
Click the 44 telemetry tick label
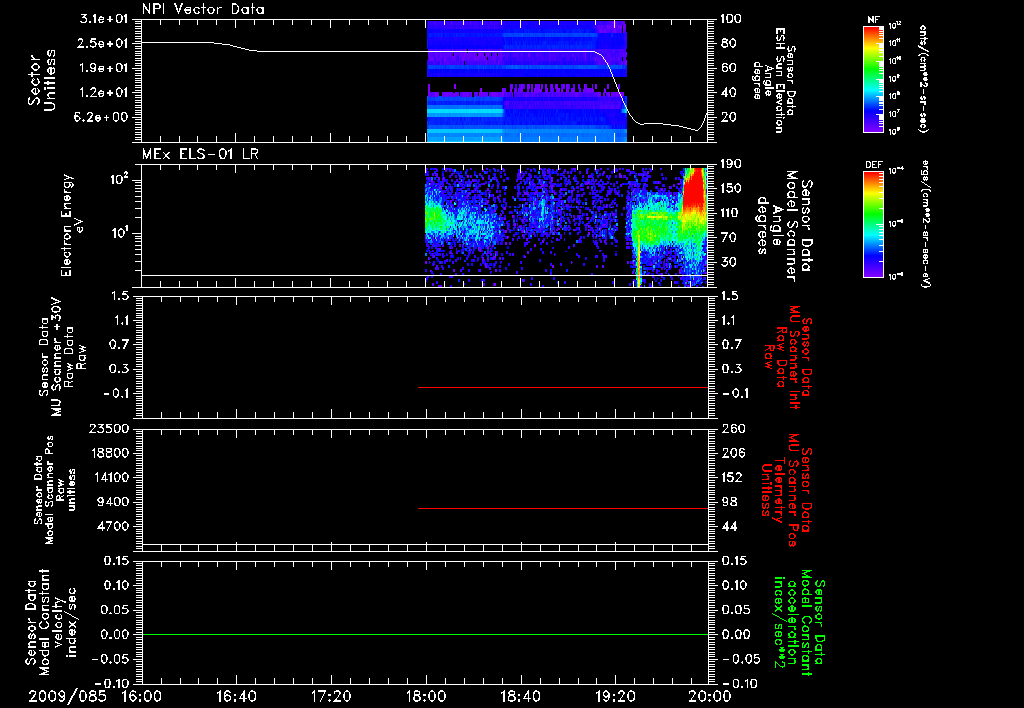click(x=730, y=526)
